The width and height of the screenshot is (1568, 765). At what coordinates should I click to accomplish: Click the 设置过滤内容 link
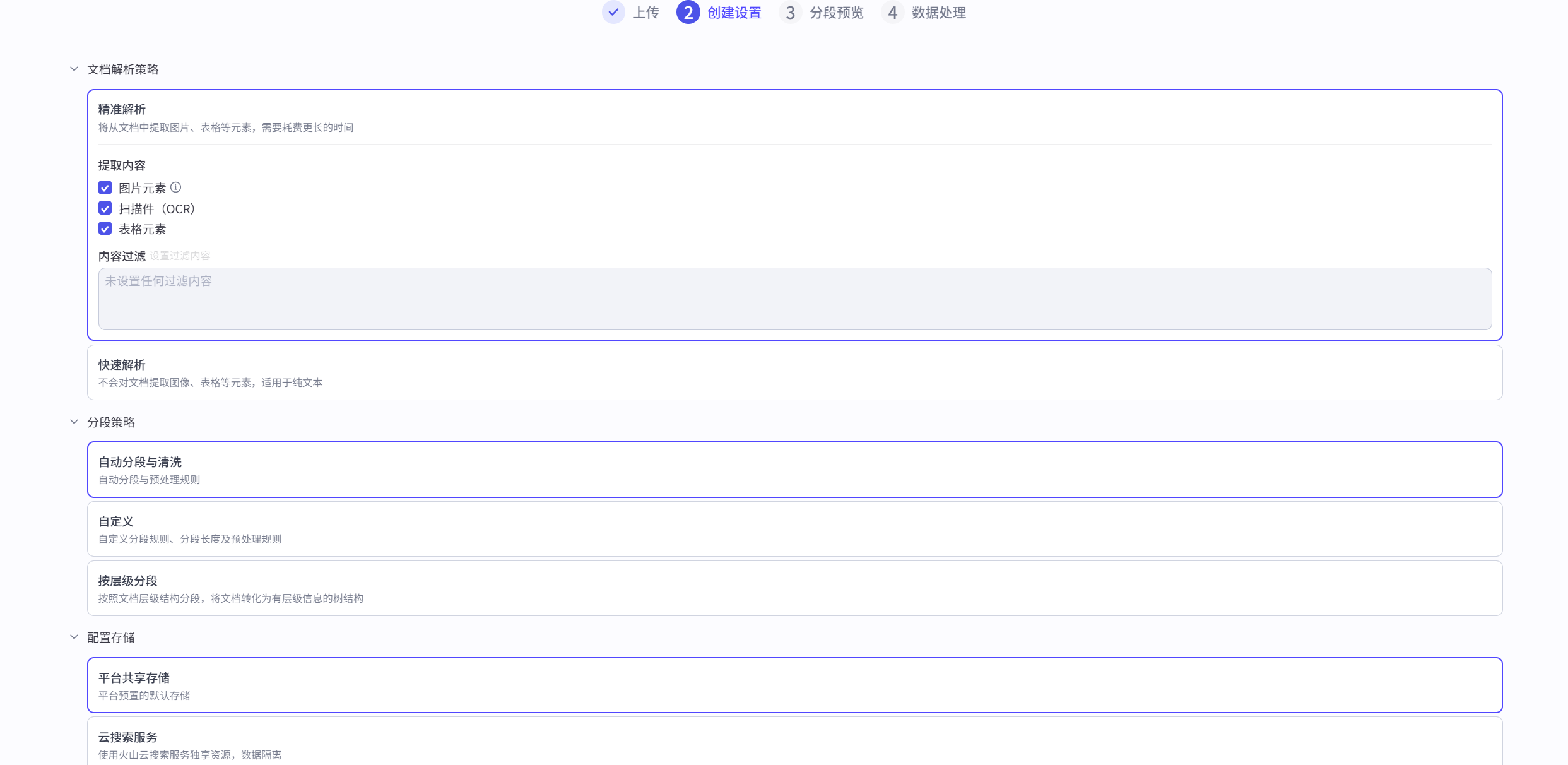coord(180,256)
